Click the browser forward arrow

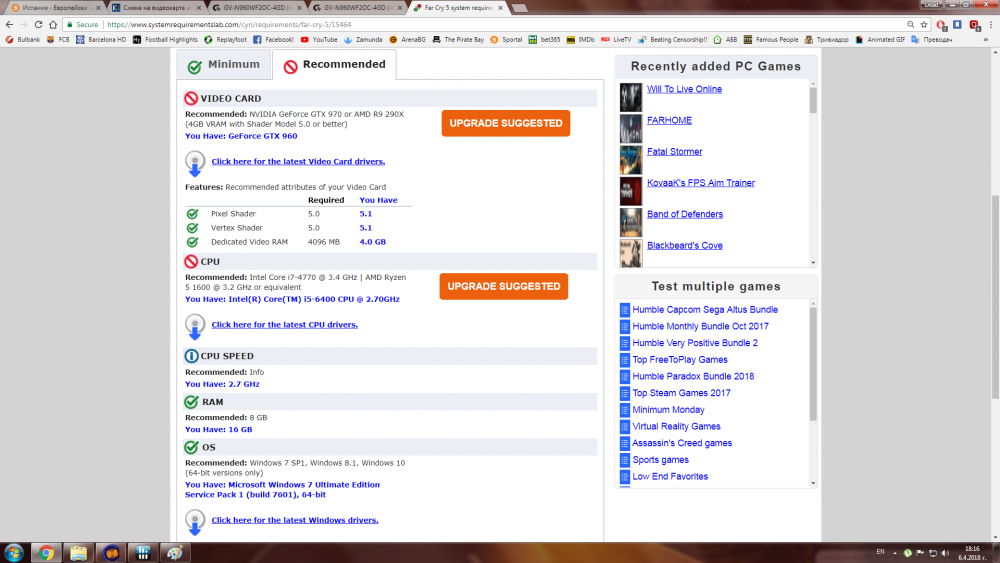(24, 24)
